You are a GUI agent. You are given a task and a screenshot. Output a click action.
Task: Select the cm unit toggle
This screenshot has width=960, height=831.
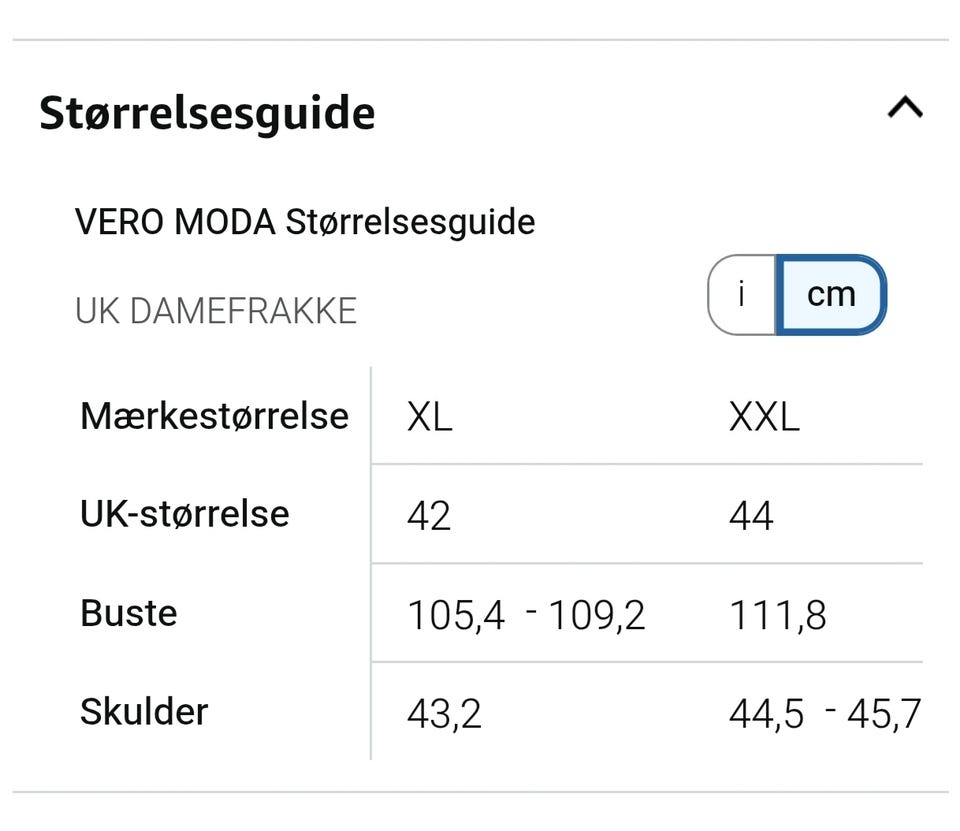point(831,294)
